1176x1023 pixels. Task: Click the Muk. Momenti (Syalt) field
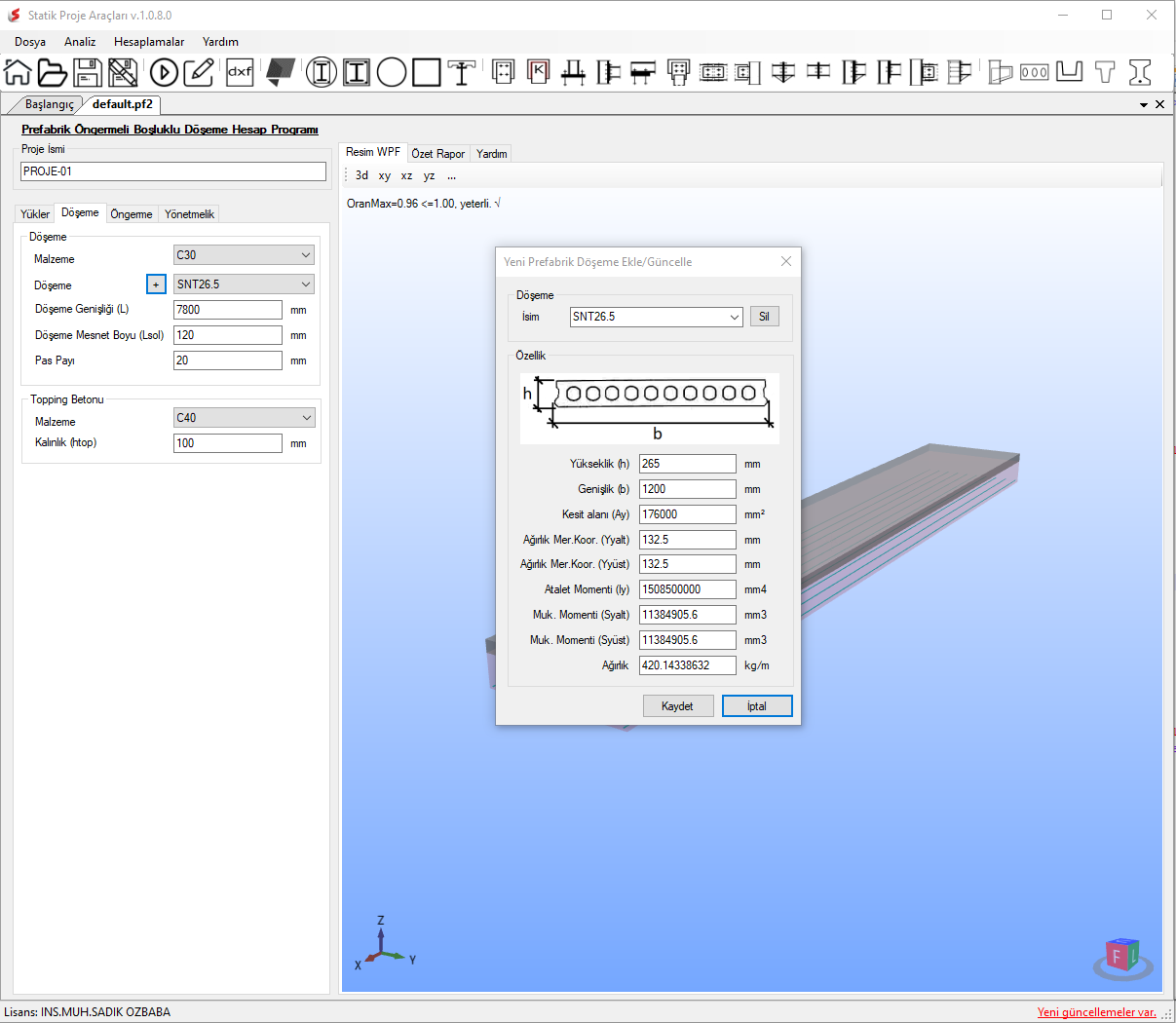pos(688,615)
